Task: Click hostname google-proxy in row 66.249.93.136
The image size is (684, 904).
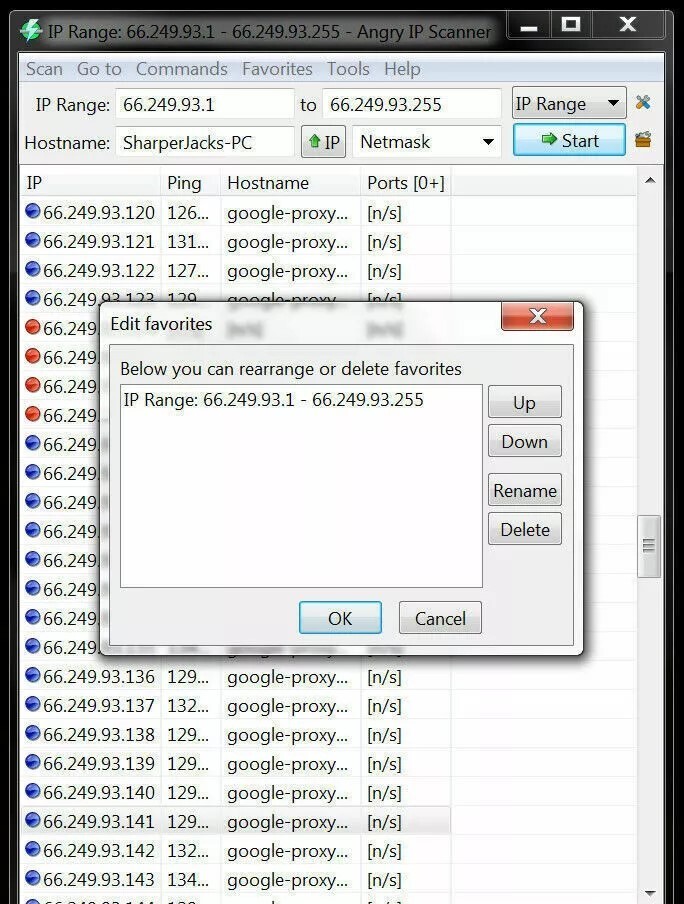Action: point(287,677)
